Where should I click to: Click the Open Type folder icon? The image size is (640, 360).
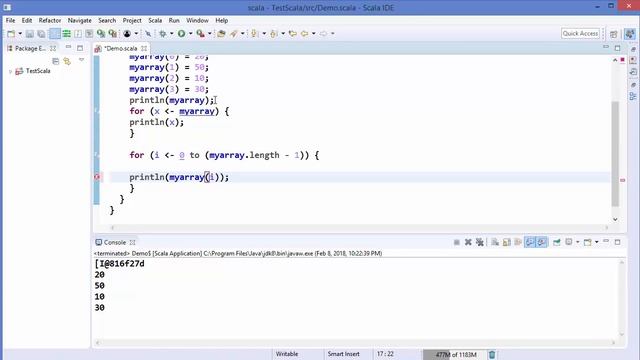click(221, 33)
